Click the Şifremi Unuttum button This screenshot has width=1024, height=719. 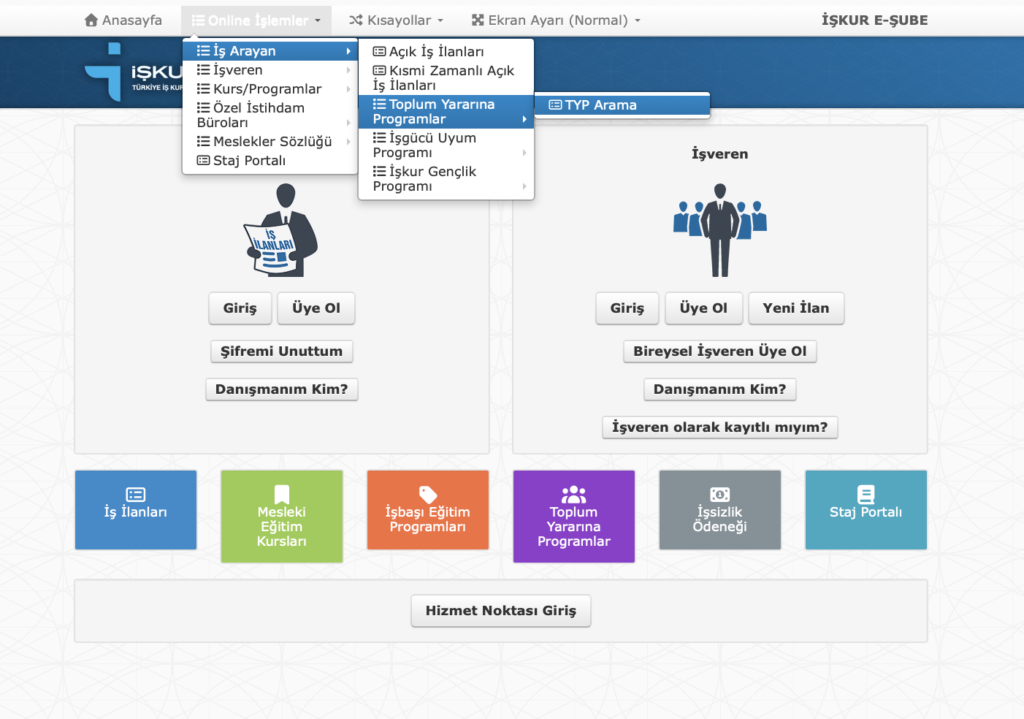click(281, 351)
